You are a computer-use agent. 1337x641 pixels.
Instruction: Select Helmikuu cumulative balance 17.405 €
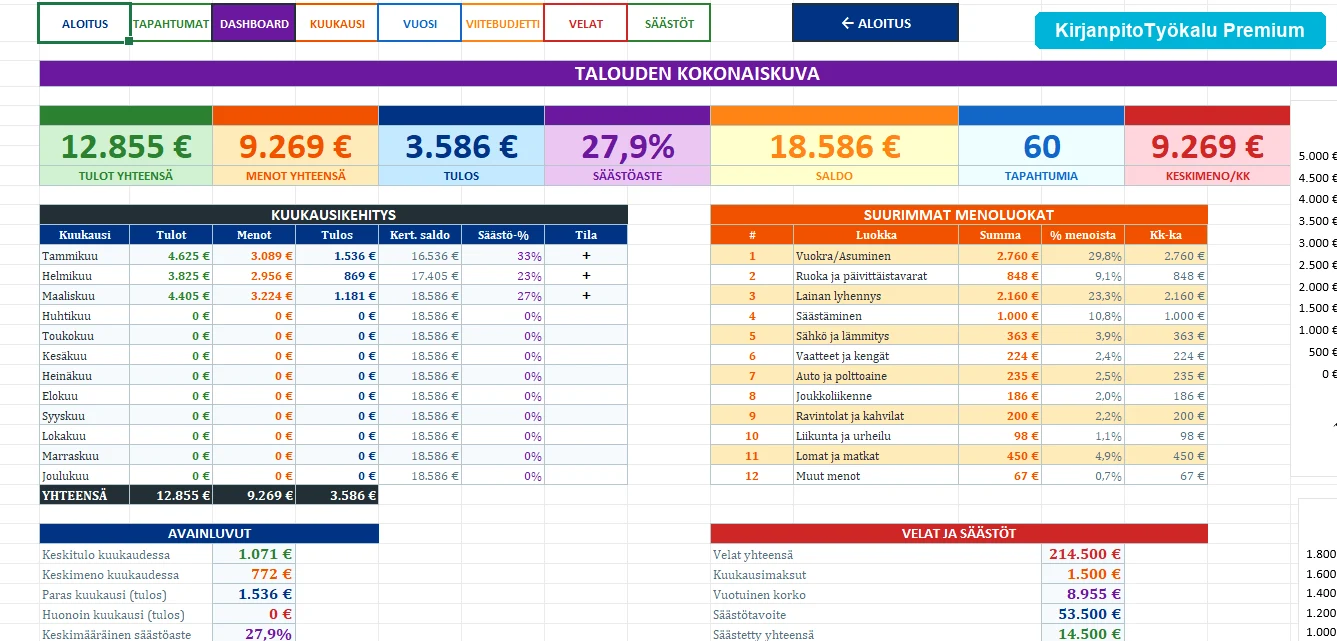(x=420, y=275)
